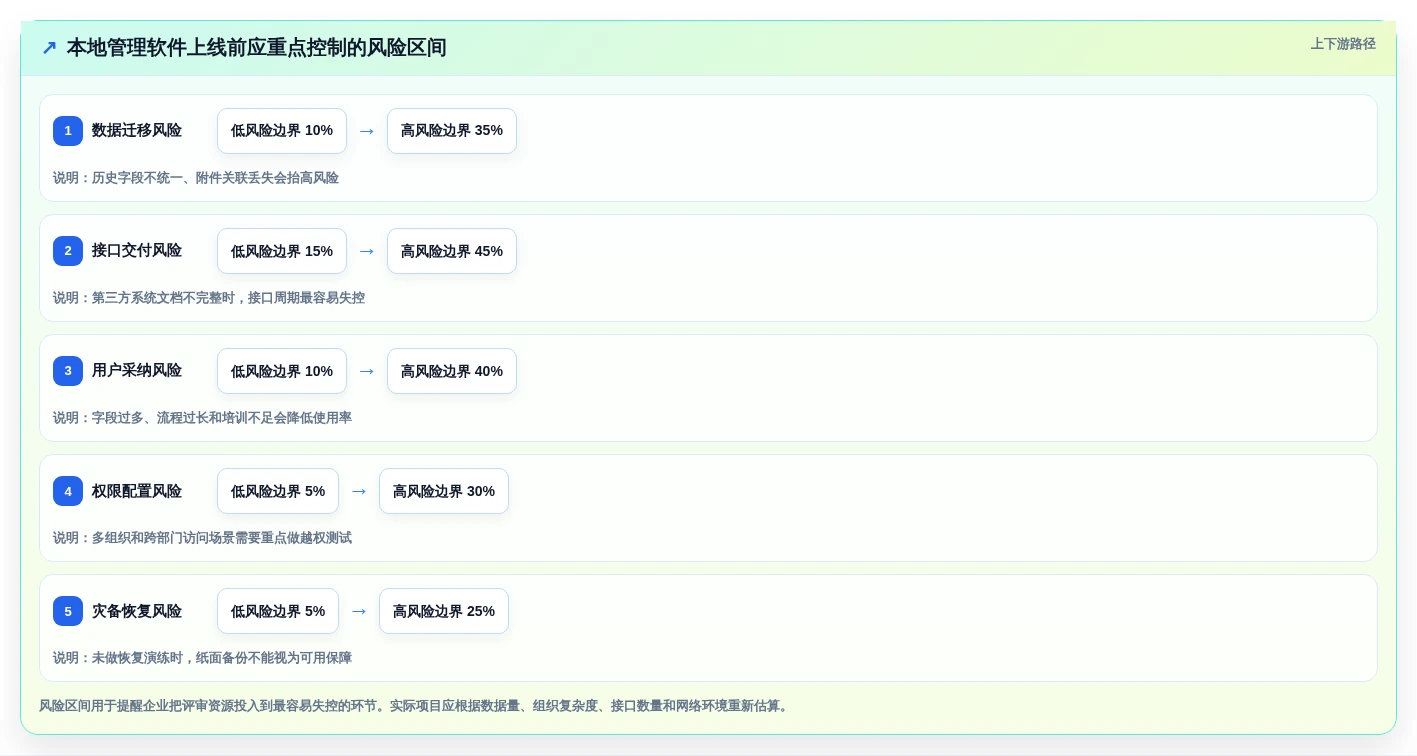Select number badge 5 for 灾备恢复风险
1417x756 pixels.
coord(68,611)
